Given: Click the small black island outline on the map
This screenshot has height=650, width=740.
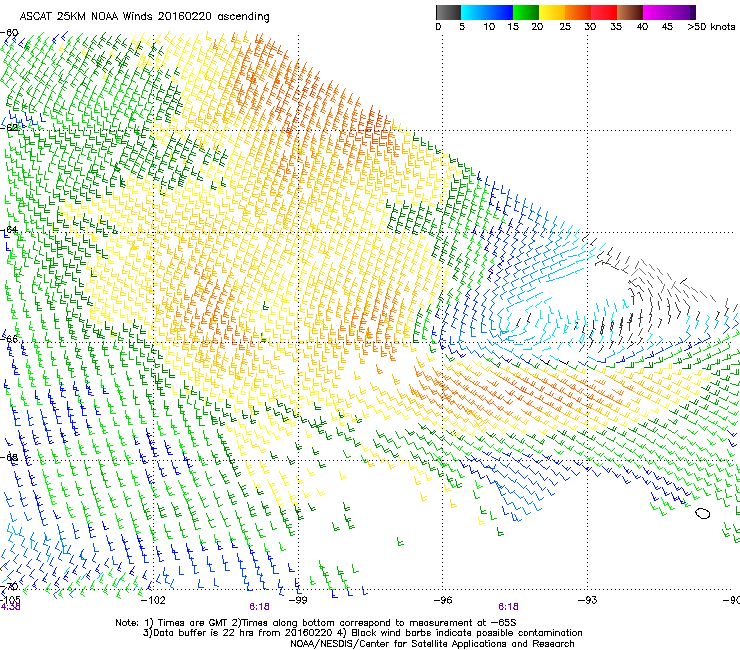Looking at the screenshot, I should [703, 514].
